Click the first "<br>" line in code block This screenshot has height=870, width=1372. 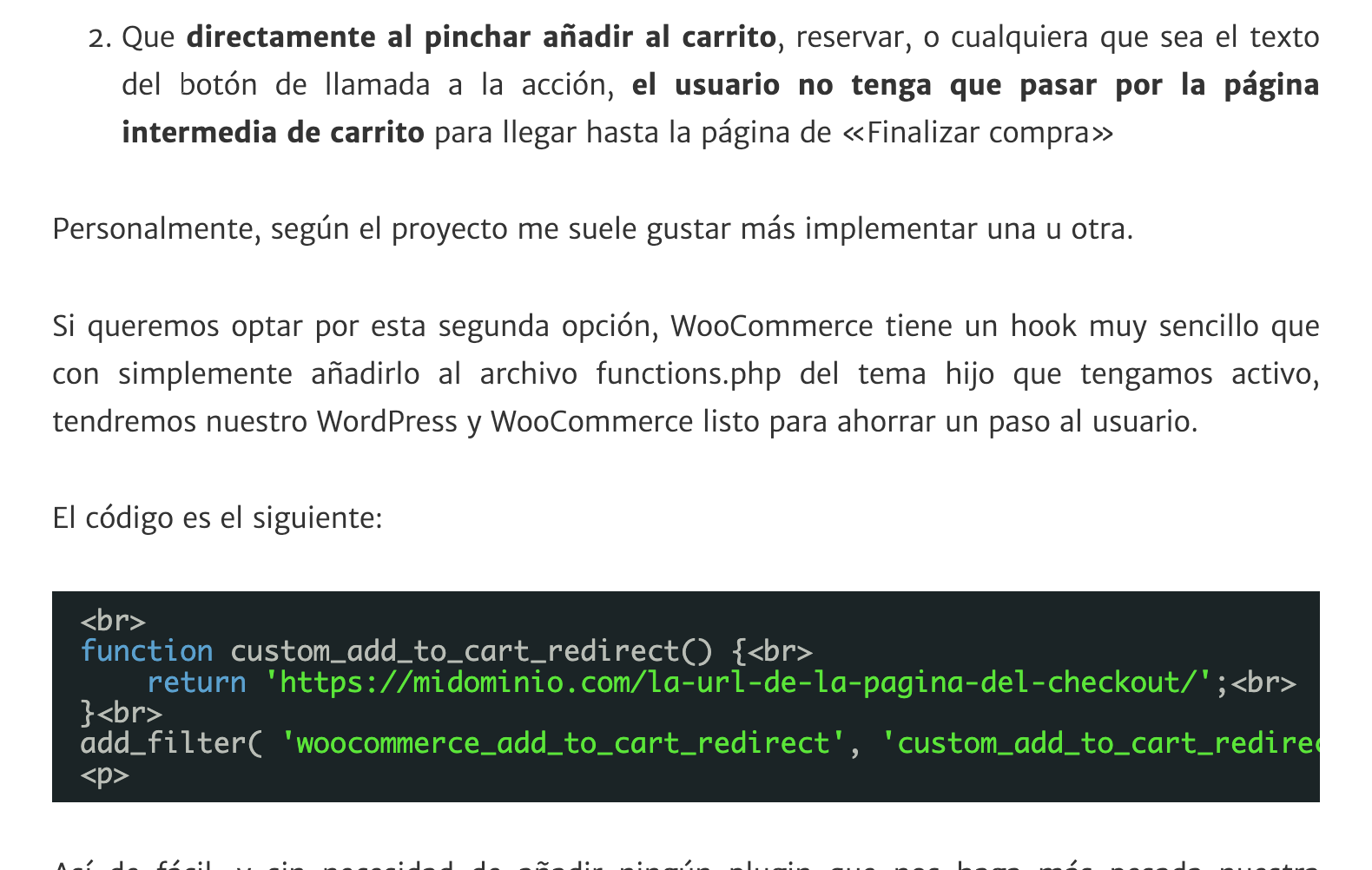tap(113, 621)
